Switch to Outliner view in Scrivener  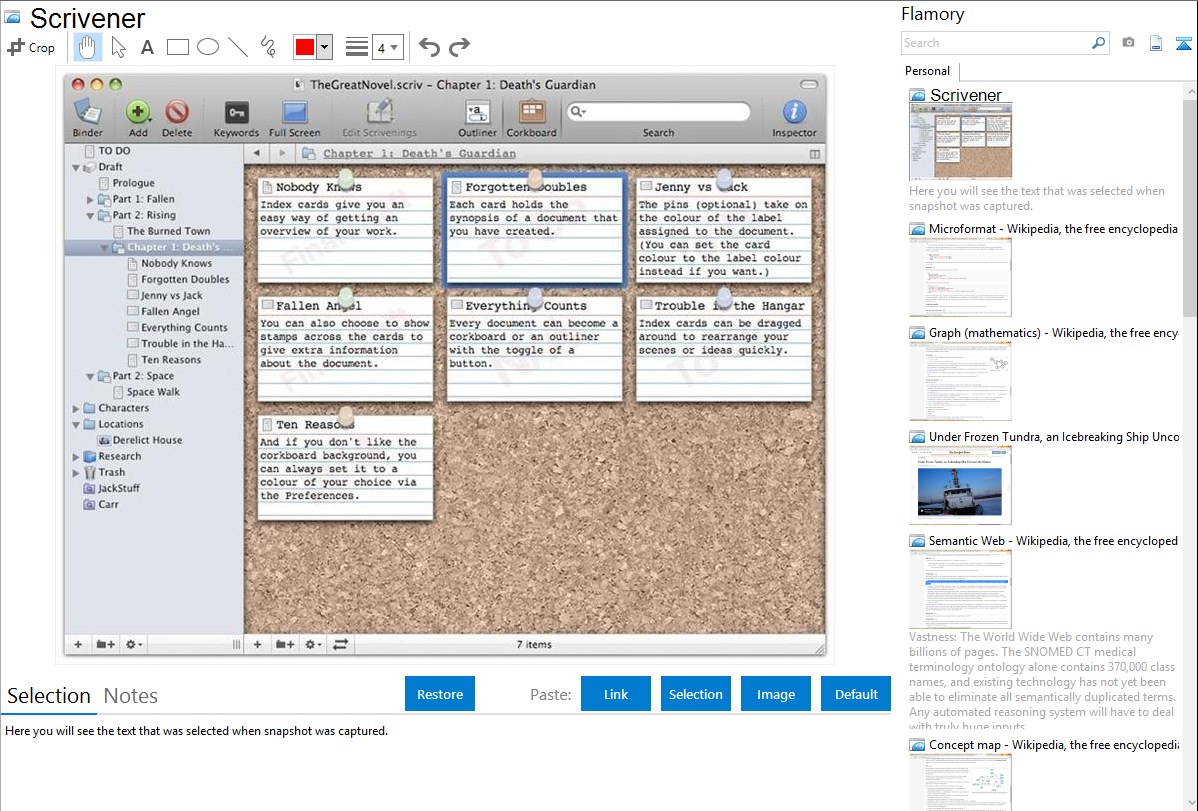[x=478, y=113]
